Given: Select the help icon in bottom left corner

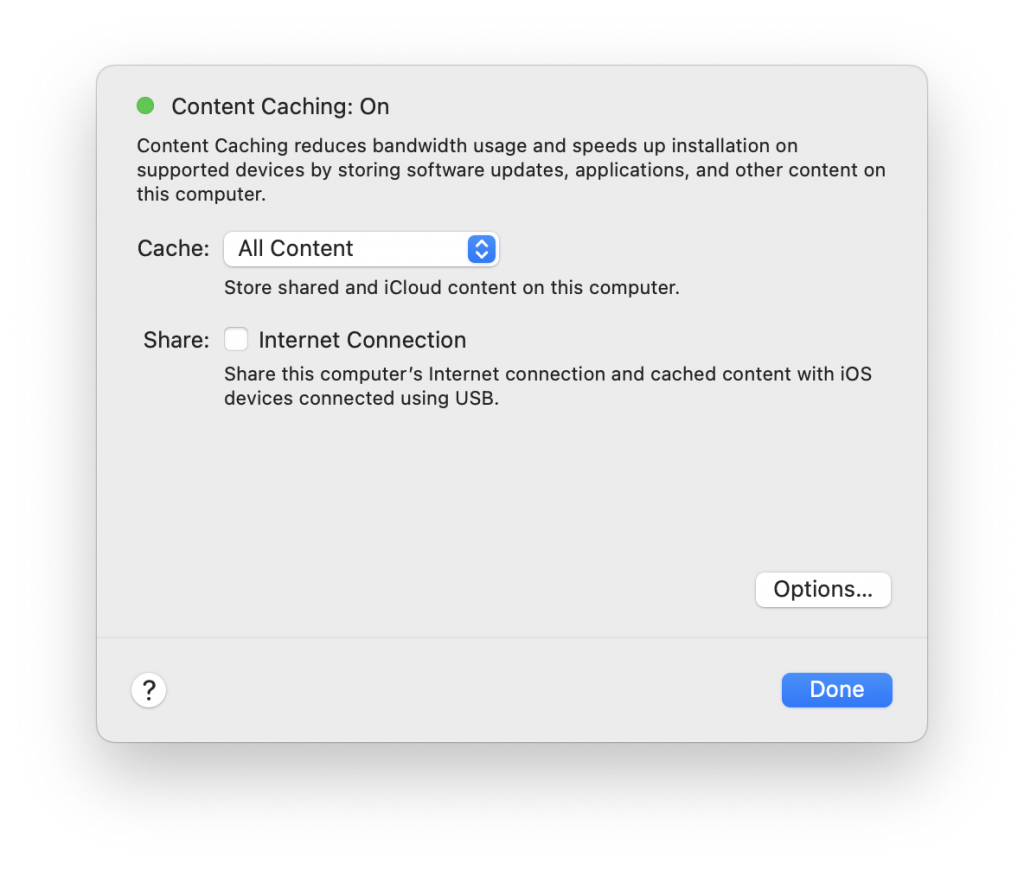Looking at the screenshot, I should 148,690.
